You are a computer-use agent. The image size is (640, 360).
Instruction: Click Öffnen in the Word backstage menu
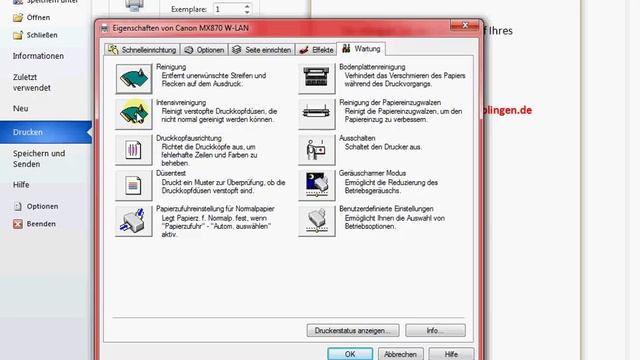click(x=32, y=18)
